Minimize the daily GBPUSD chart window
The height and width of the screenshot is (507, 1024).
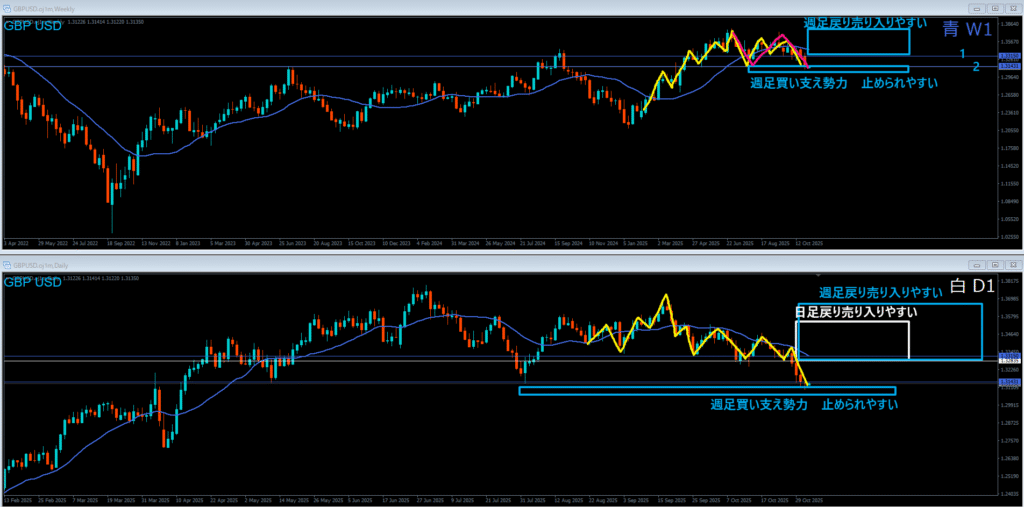[977, 263]
